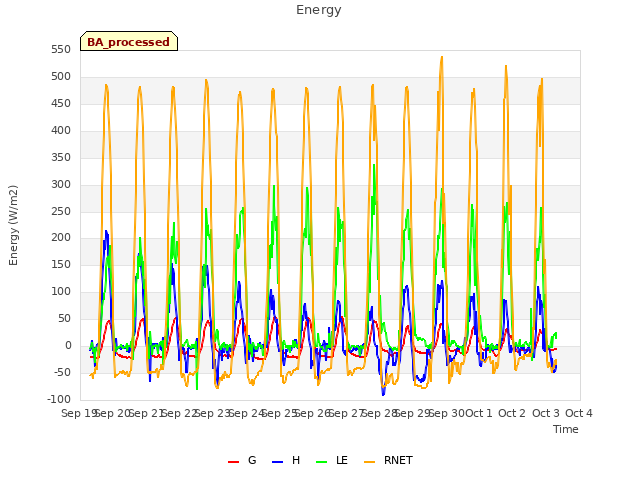Image resolution: width=640 pixels, height=480 pixels.
Task: Click the blue H legend swatch
Action: coord(277,462)
